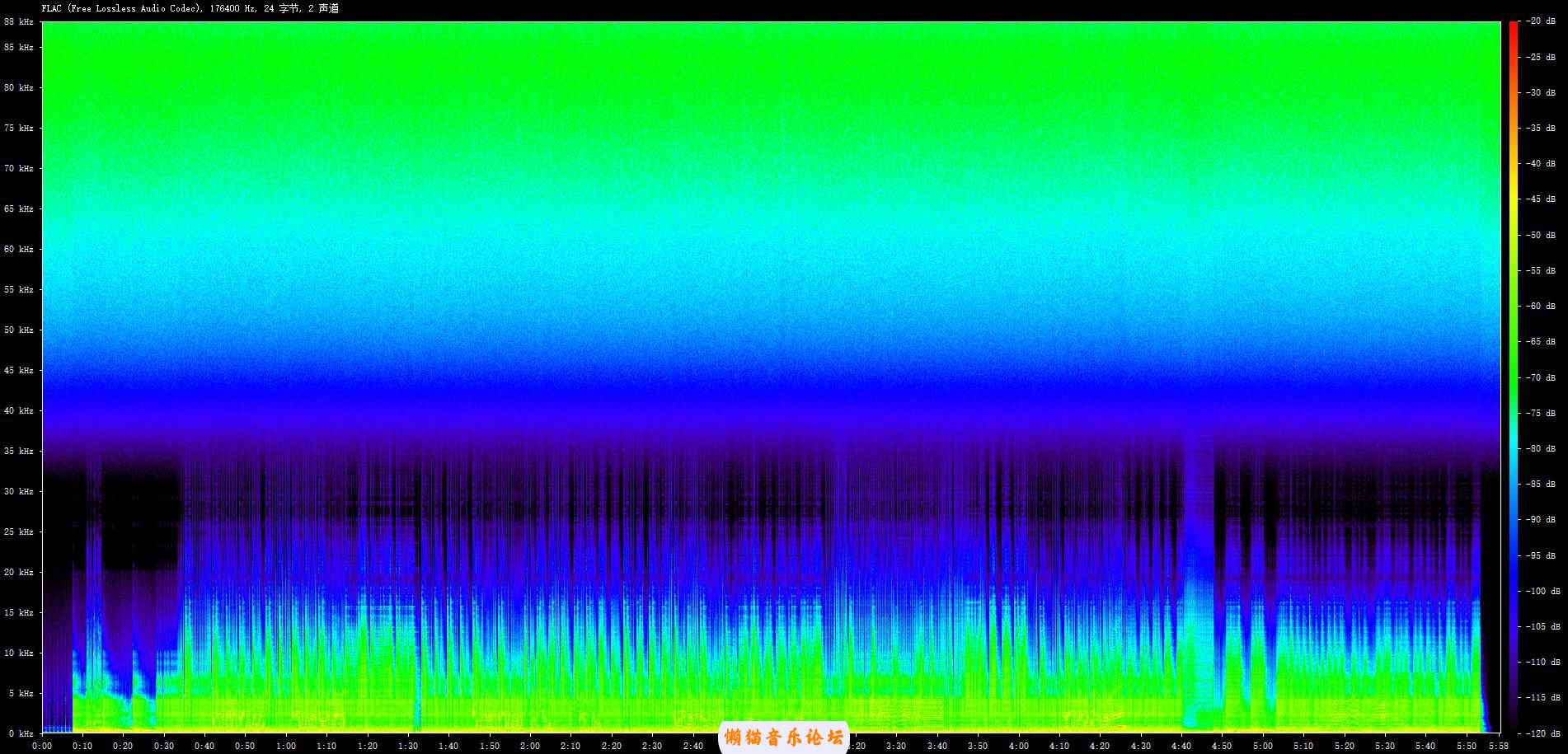Select the 80 kHz axis label
This screenshot has height=754, width=1568.
[19, 87]
